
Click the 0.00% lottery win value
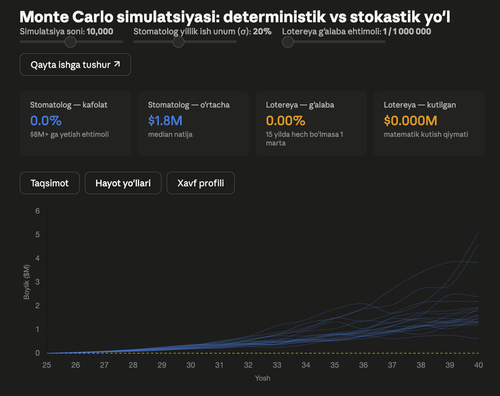click(x=285, y=121)
